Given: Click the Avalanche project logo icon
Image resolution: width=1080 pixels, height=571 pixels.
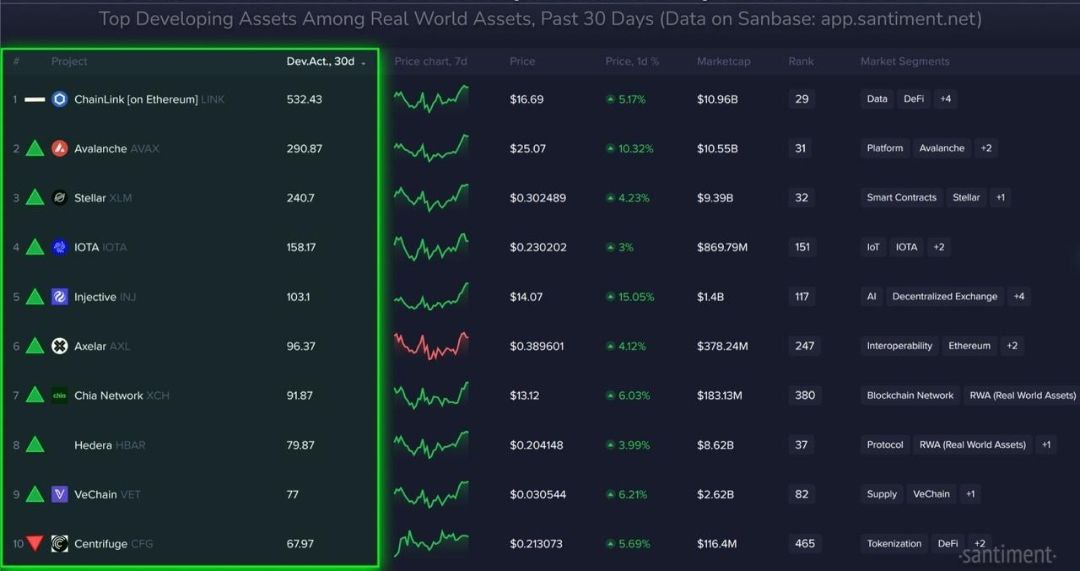Looking at the screenshot, I should pyautogui.click(x=60, y=148).
